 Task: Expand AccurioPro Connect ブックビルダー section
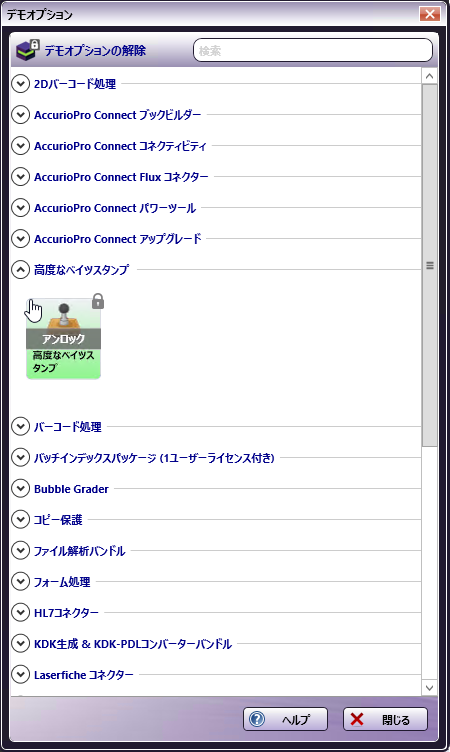click(20, 115)
